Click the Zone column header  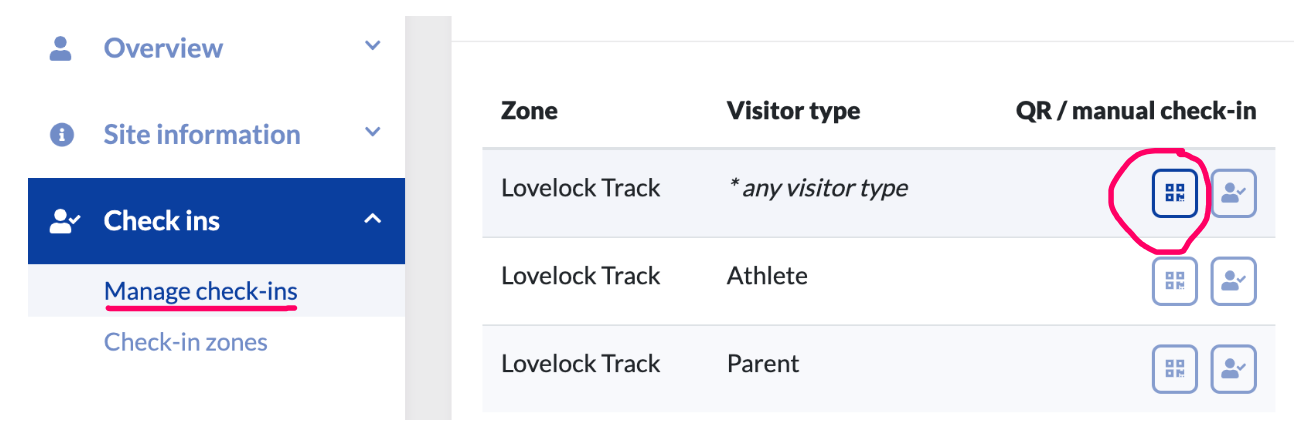[x=529, y=110]
